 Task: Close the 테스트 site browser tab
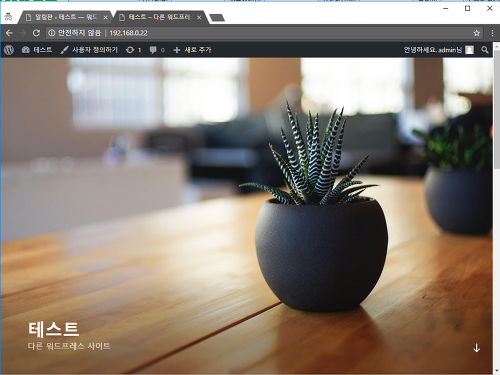199,17
